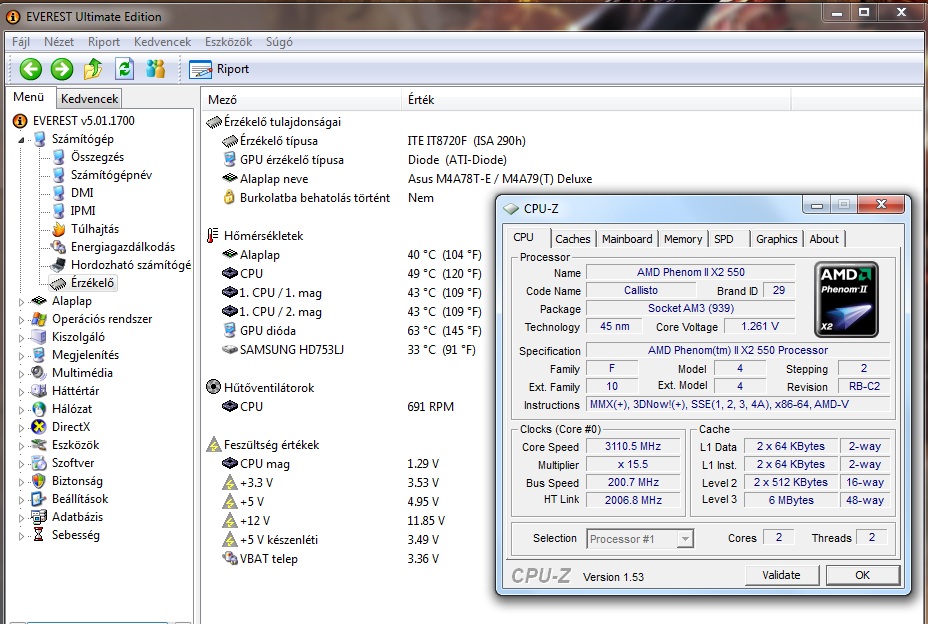Image resolution: width=928 pixels, height=624 pixels.
Task: Click the AMD Phenom II logo in CPU-Z
Action: tap(846, 299)
